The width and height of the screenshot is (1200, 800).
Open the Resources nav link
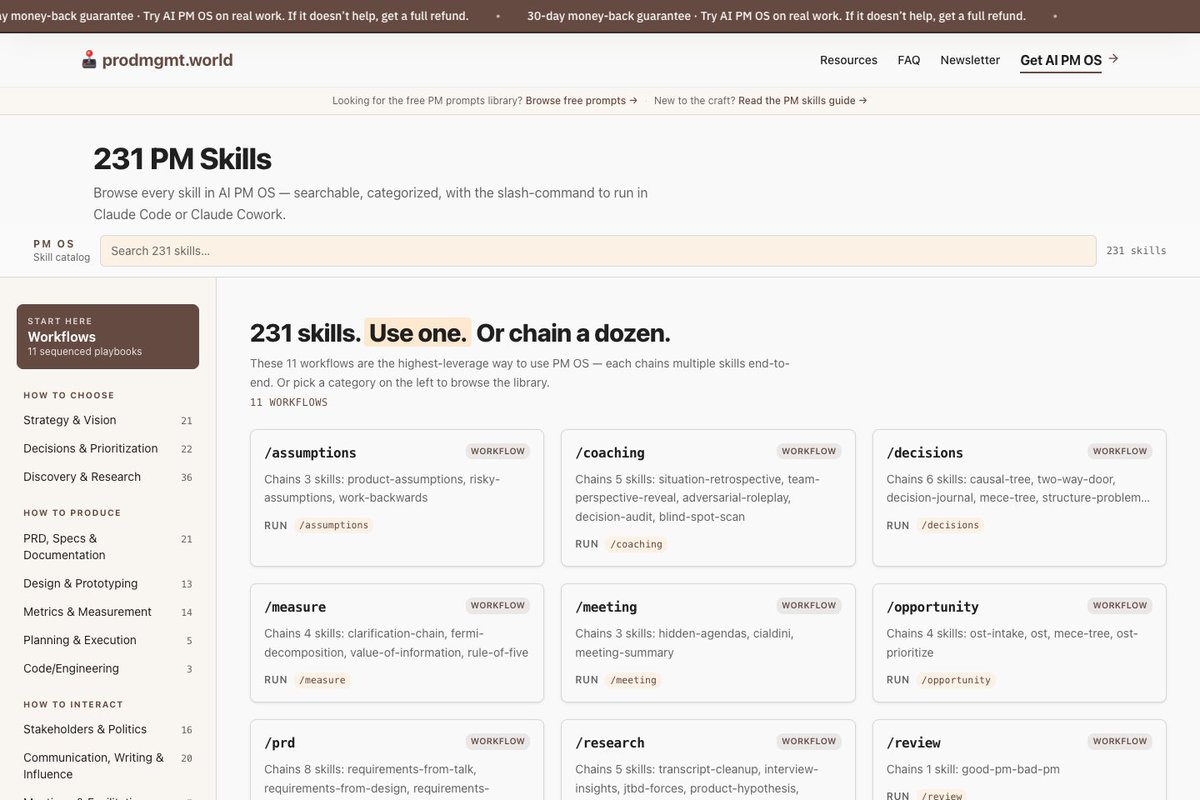coord(848,60)
